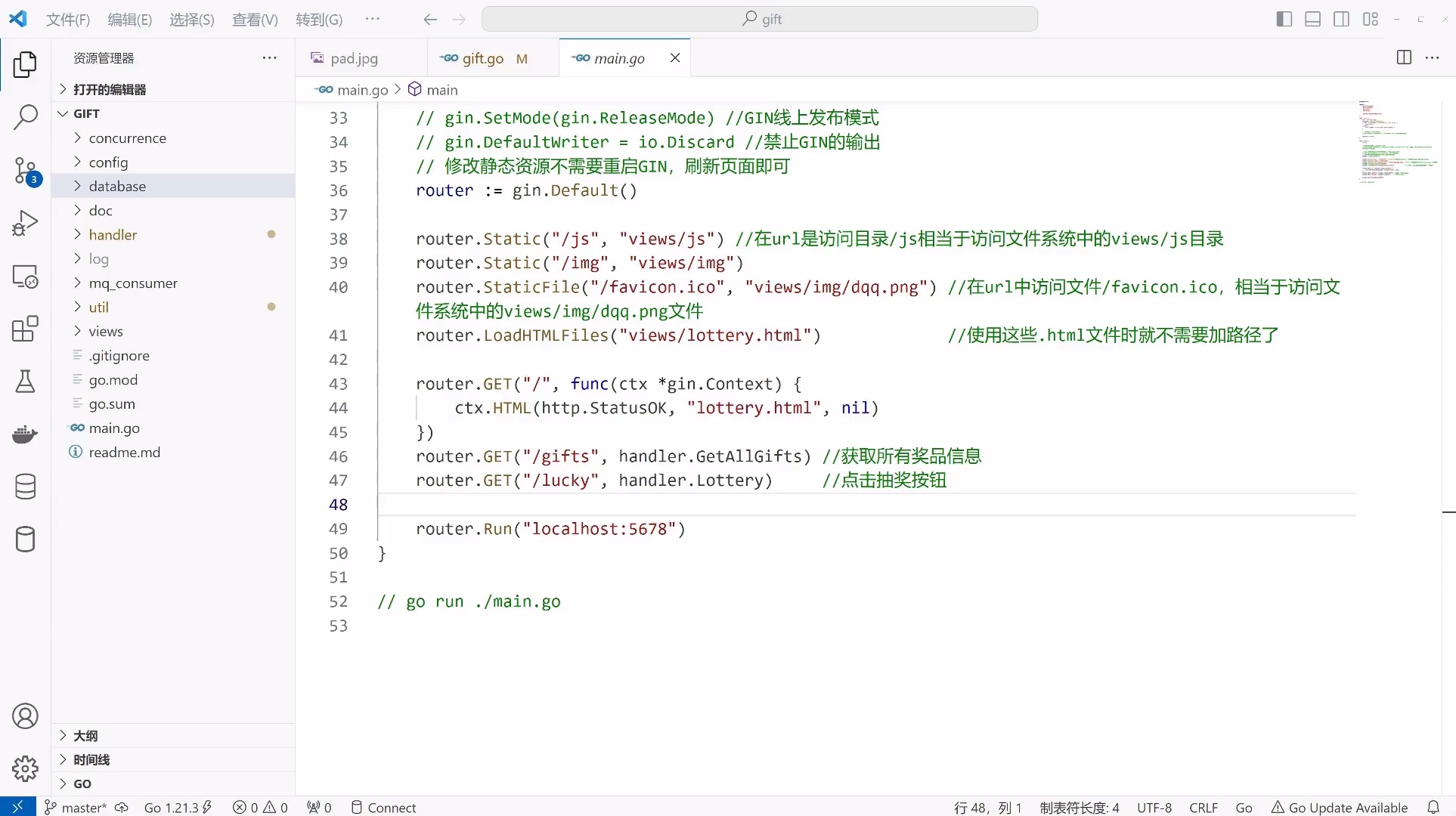Screen dimensions: 1456x816
Task: Open go.mod in the explorer
Action: [x=173, y=379]
